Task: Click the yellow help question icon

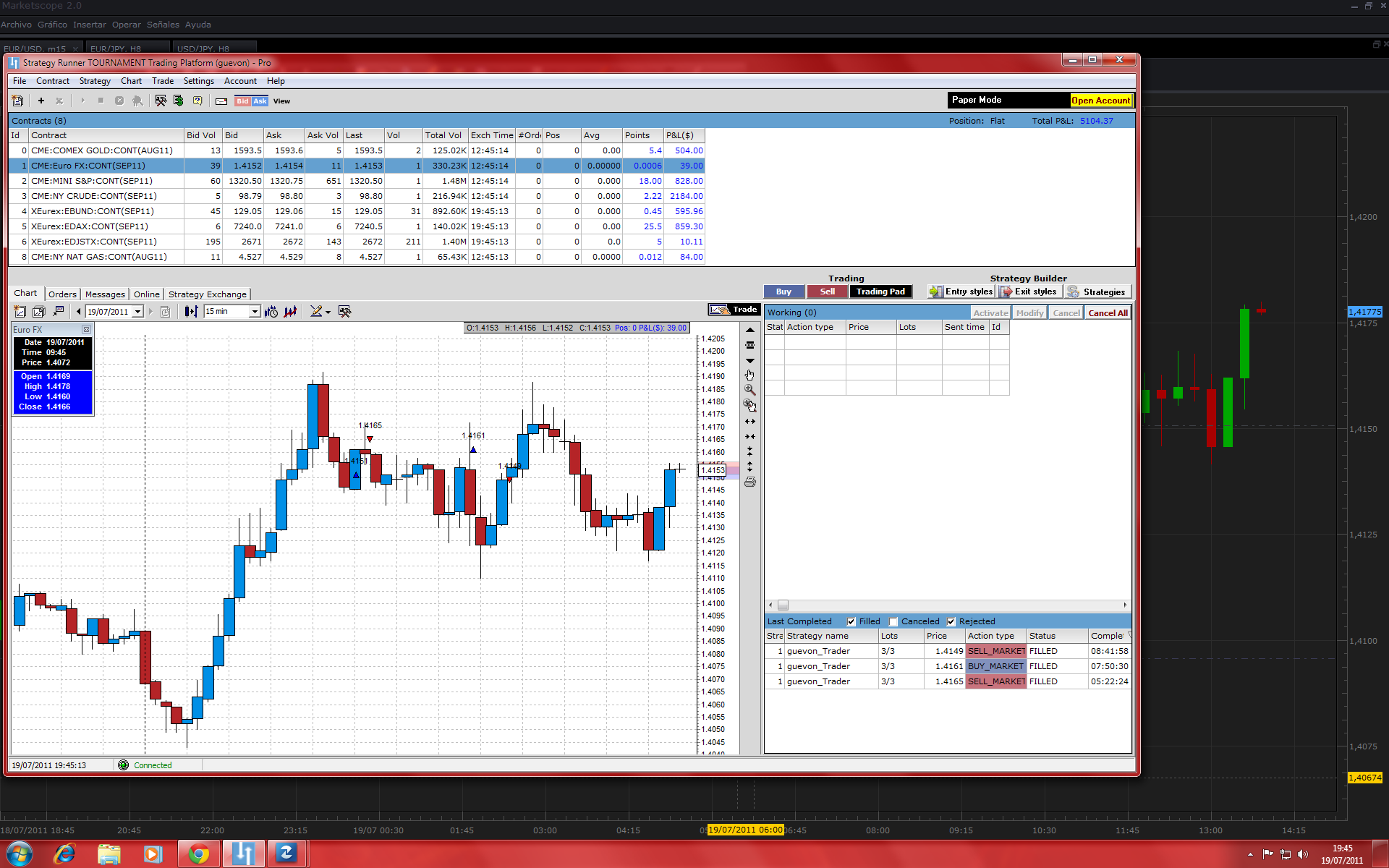Action: tap(197, 101)
